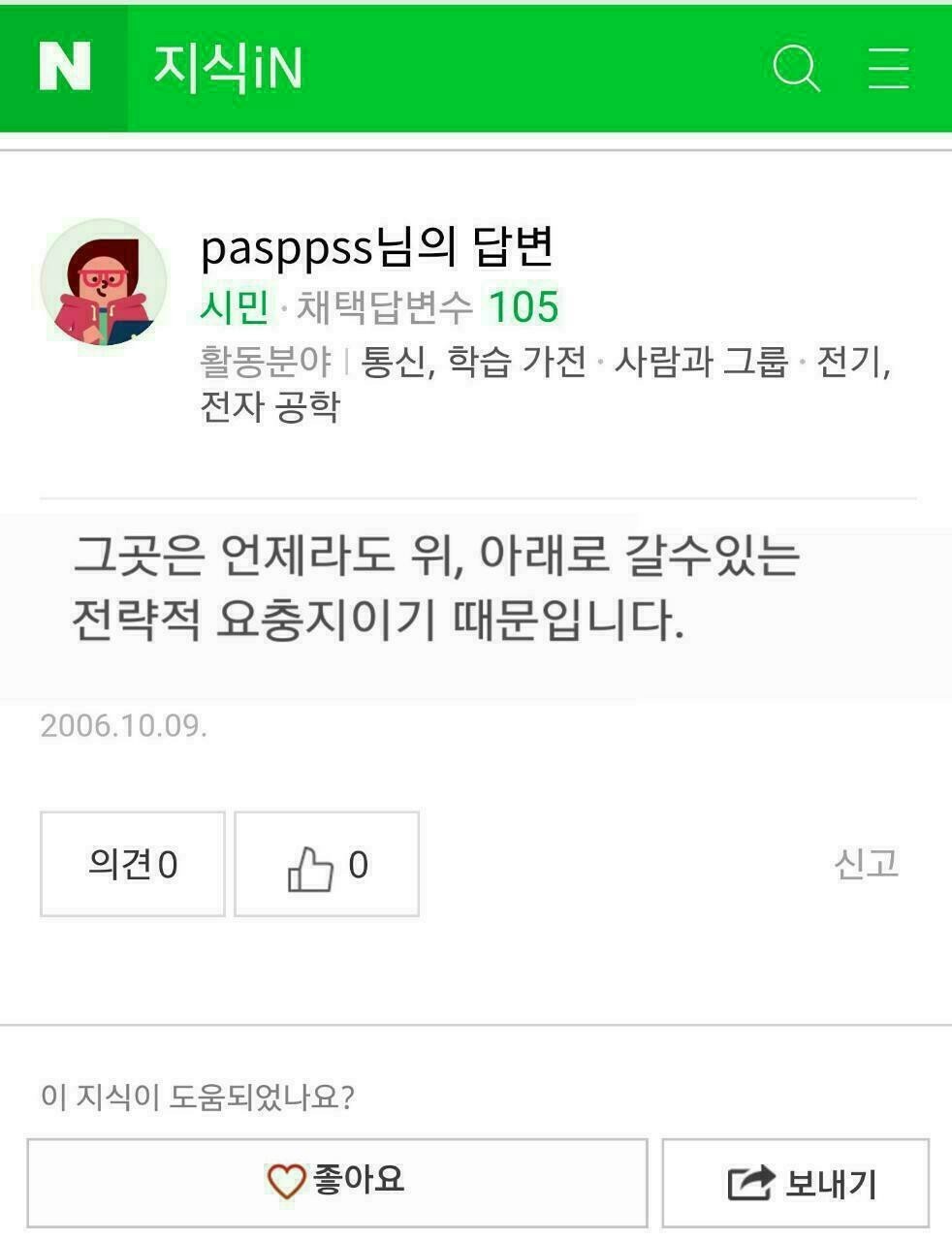Click the 2006.10.09. date stamp
Screen dimensions: 952x1241
pyautogui.click(x=124, y=725)
